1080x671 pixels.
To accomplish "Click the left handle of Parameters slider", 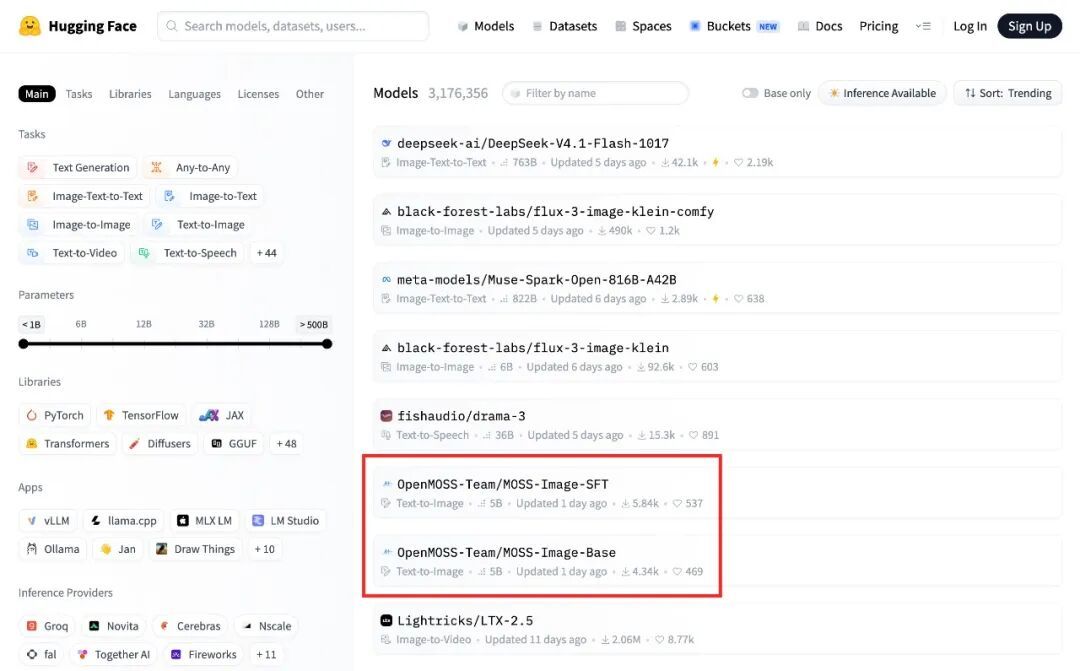I will (23, 344).
